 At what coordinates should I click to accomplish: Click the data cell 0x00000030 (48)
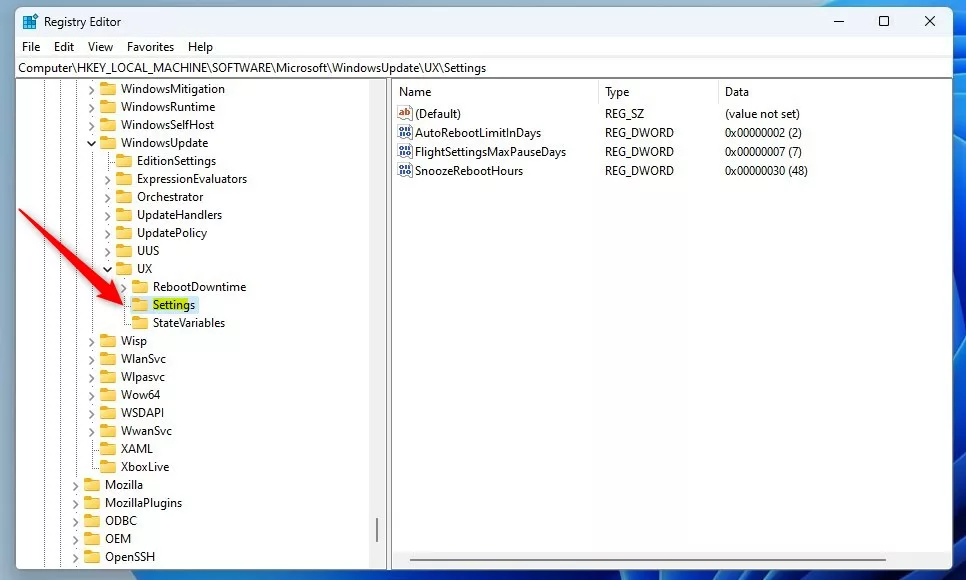(x=766, y=171)
